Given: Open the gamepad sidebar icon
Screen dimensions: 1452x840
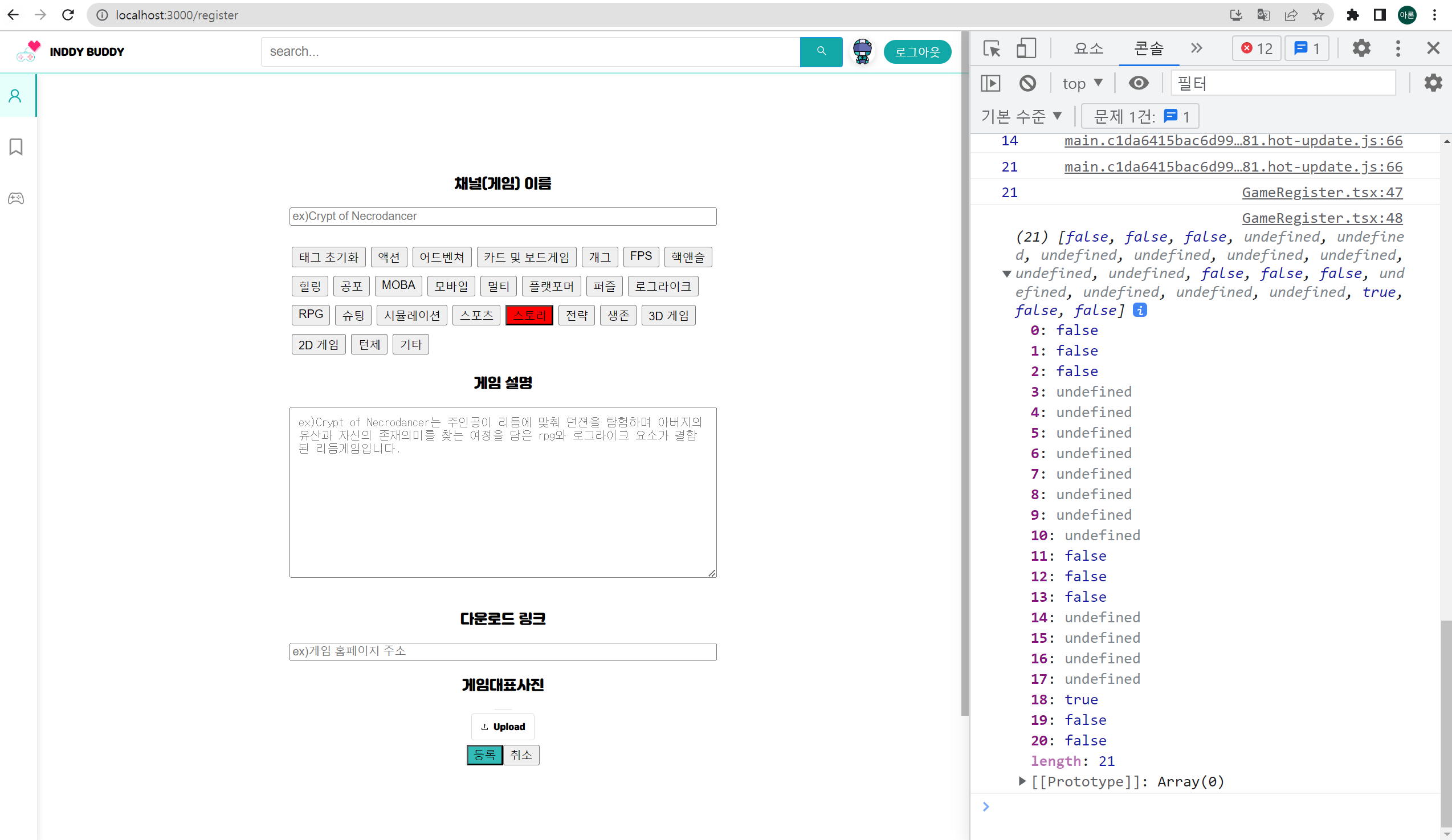Looking at the screenshot, I should coord(15,198).
